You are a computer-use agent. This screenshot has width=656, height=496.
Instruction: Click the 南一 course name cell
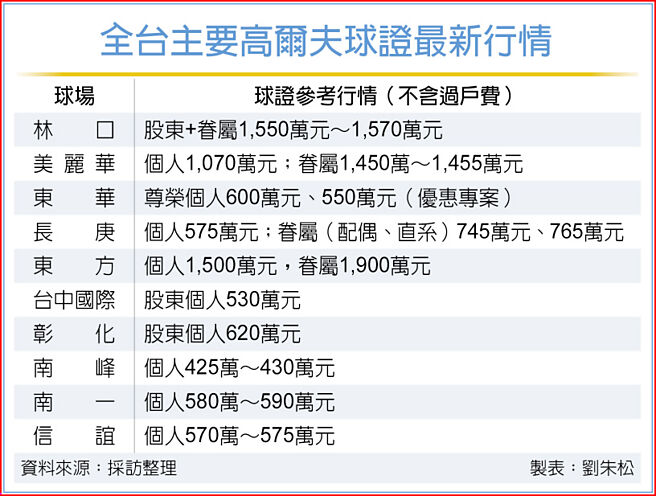pos(74,402)
